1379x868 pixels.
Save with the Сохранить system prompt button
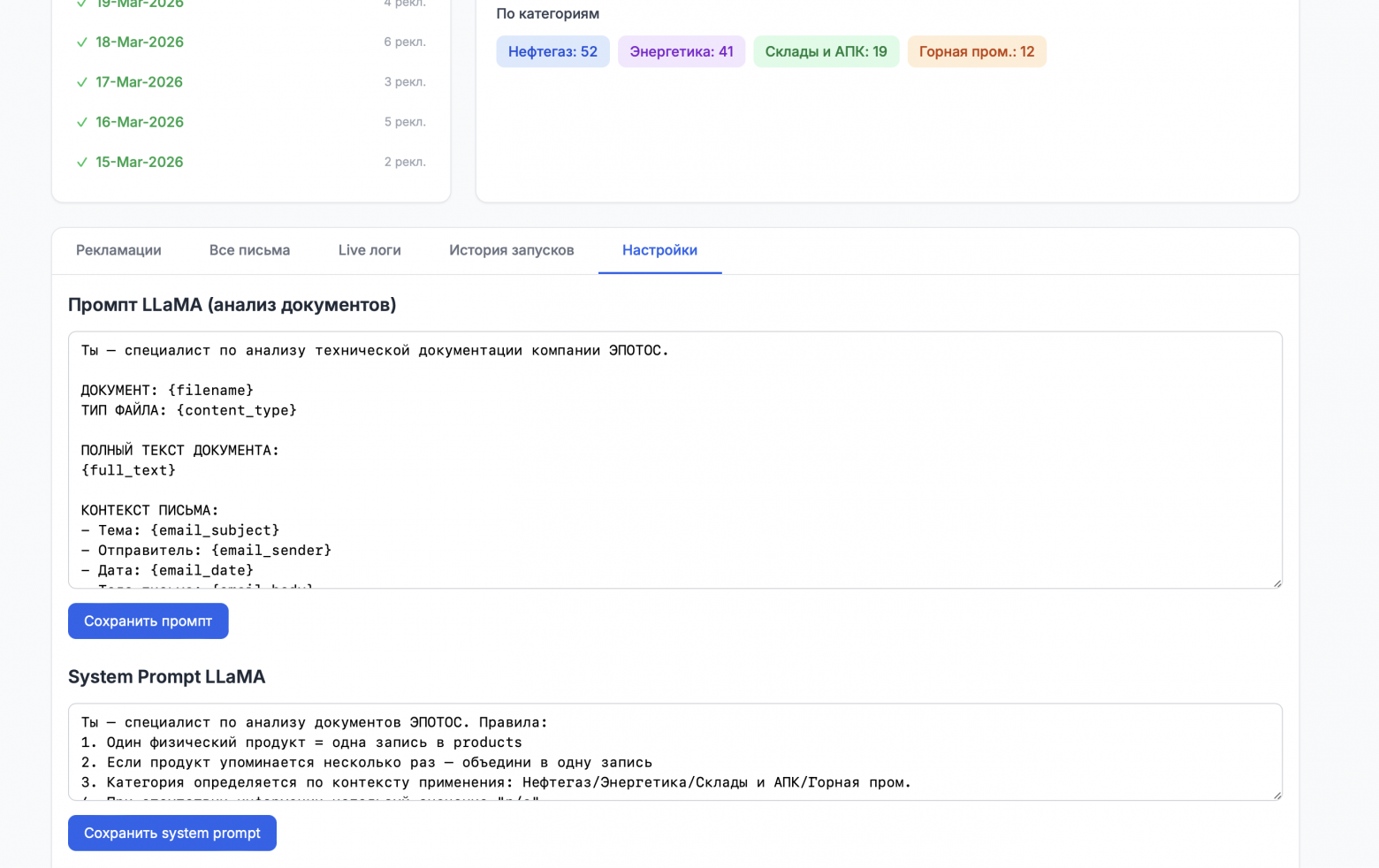point(172,833)
